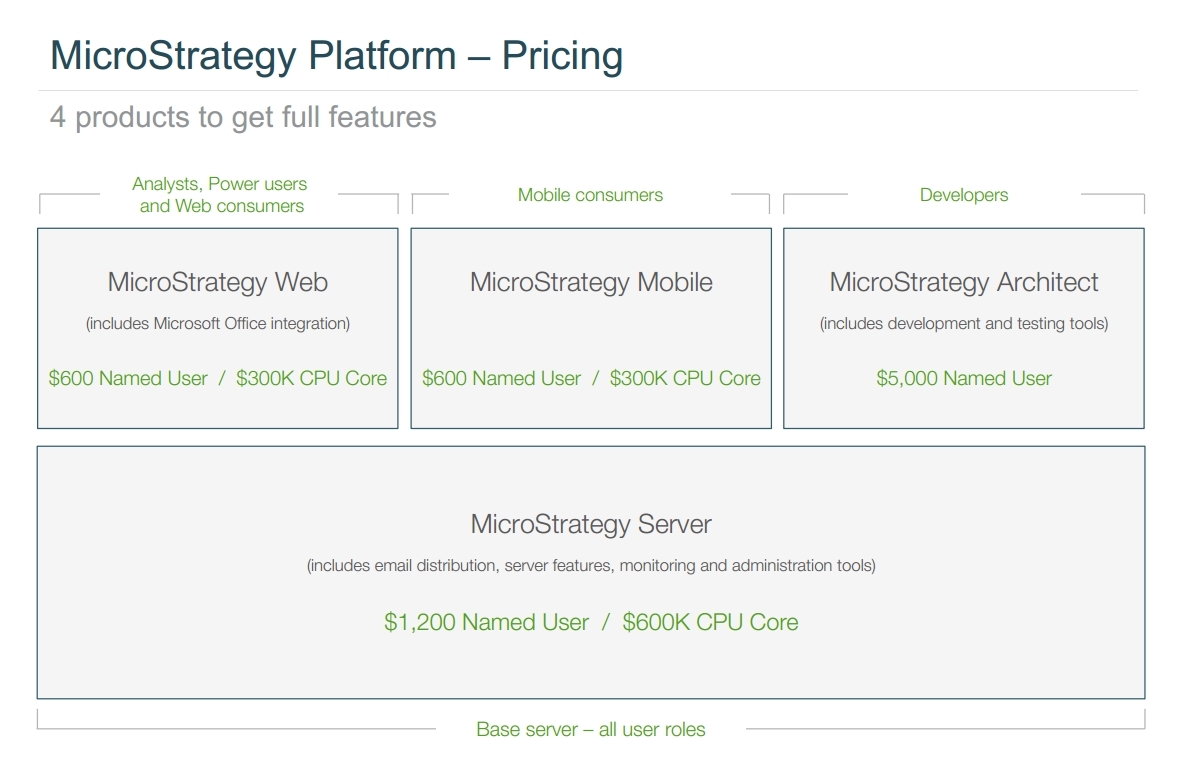
Task: Select the MicroStrategy Web heading
Action: point(217,282)
